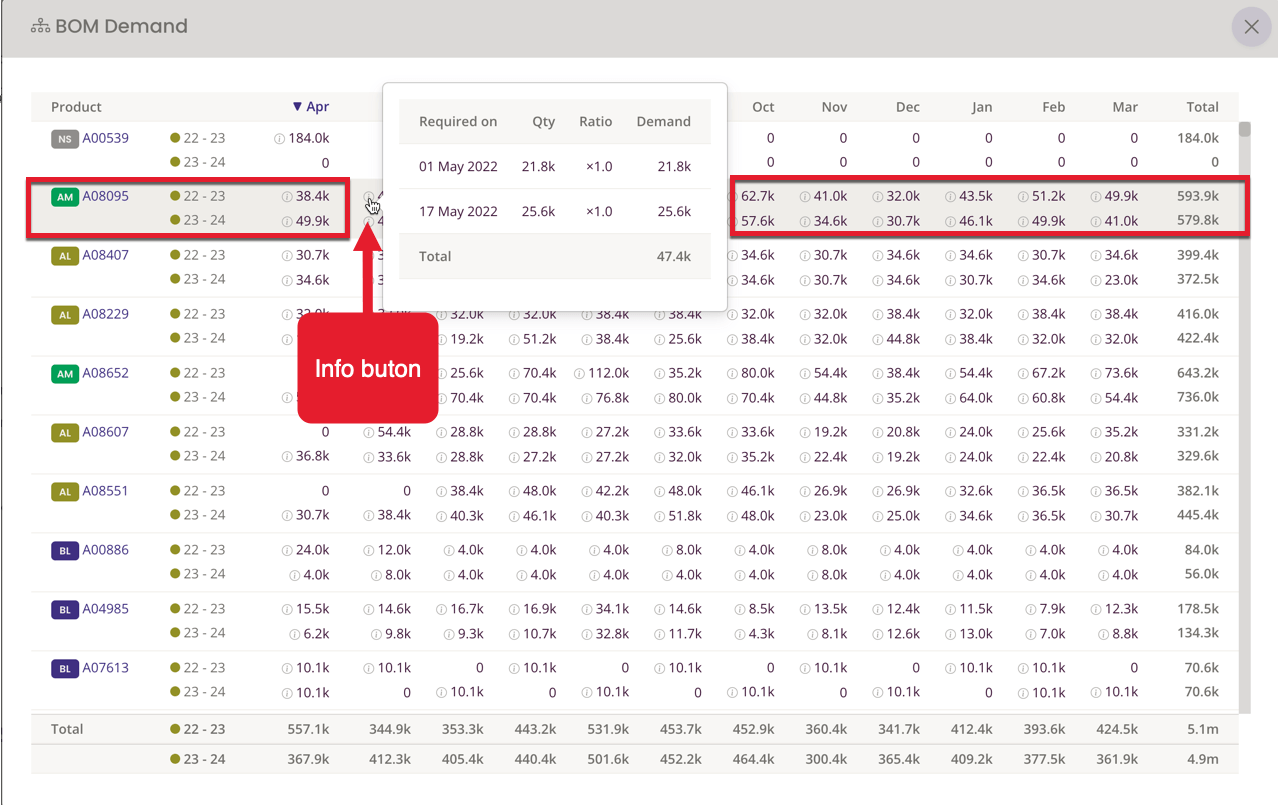
Task: Click the BOM Demand hierarchy icon in title
Action: [40, 27]
